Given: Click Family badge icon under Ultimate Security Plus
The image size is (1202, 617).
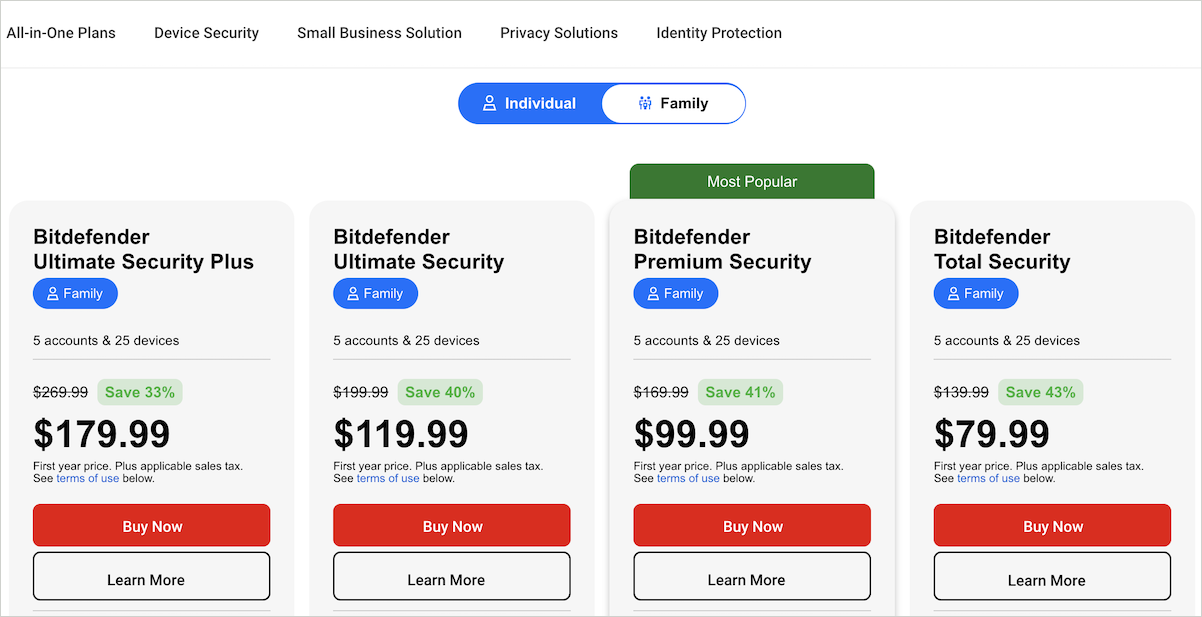Looking at the screenshot, I should coord(52,294).
